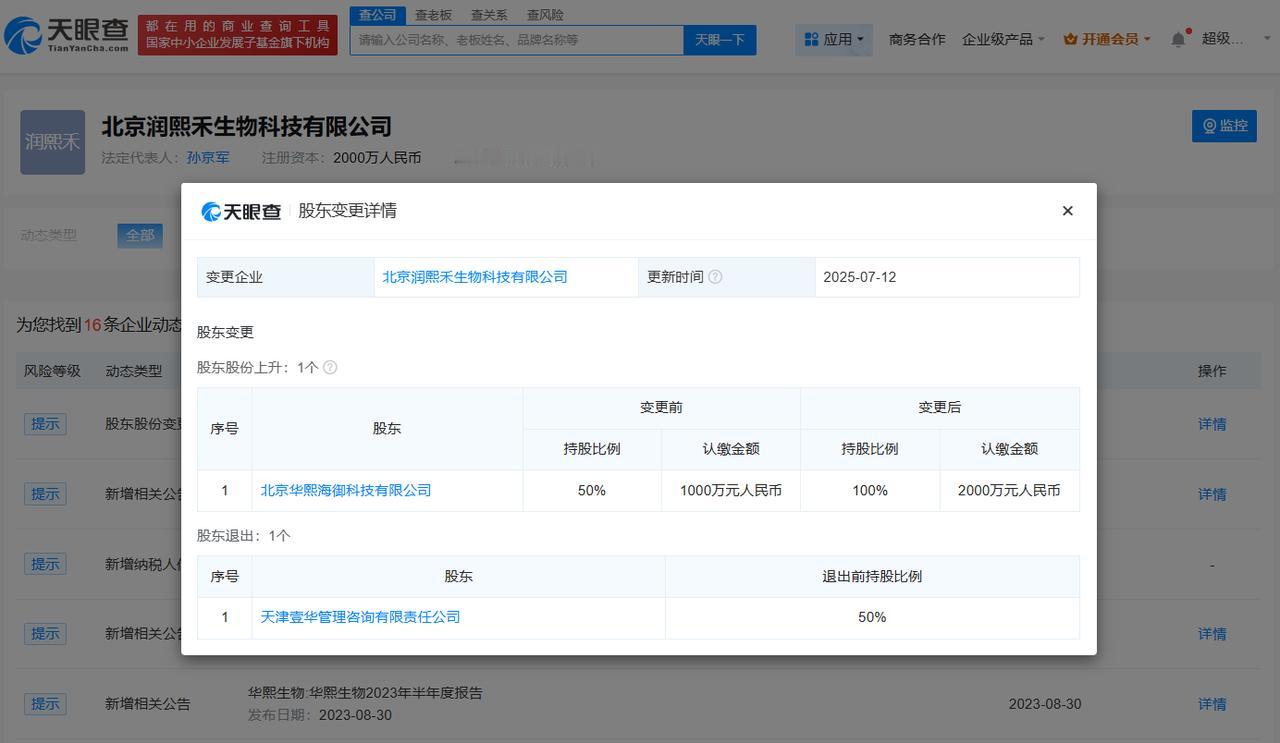Click the 注册资本 2000万人民币 text
This screenshot has width=1280, height=743.
click(341, 158)
